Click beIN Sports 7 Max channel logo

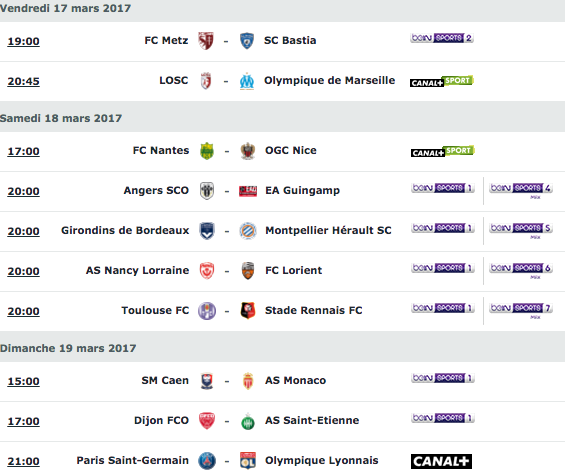pos(521,310)
